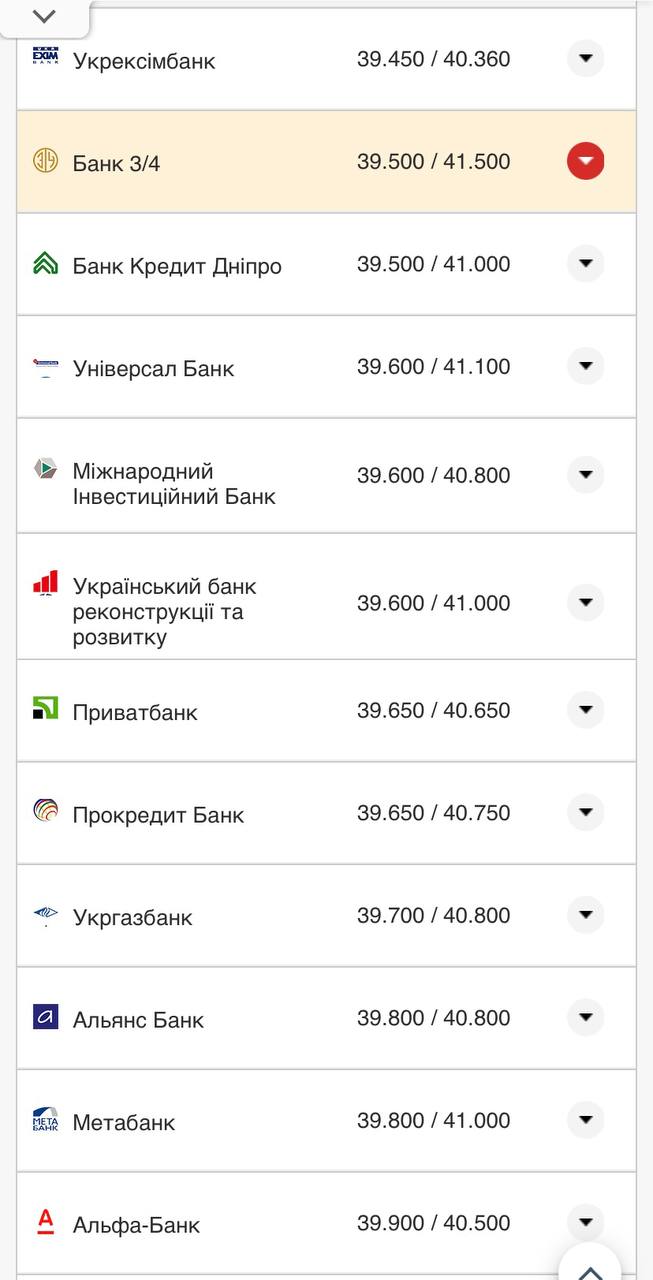Click the scroll-to-top circular button
Screen dimensions: 653x1280
click(x=589, y=1263)
